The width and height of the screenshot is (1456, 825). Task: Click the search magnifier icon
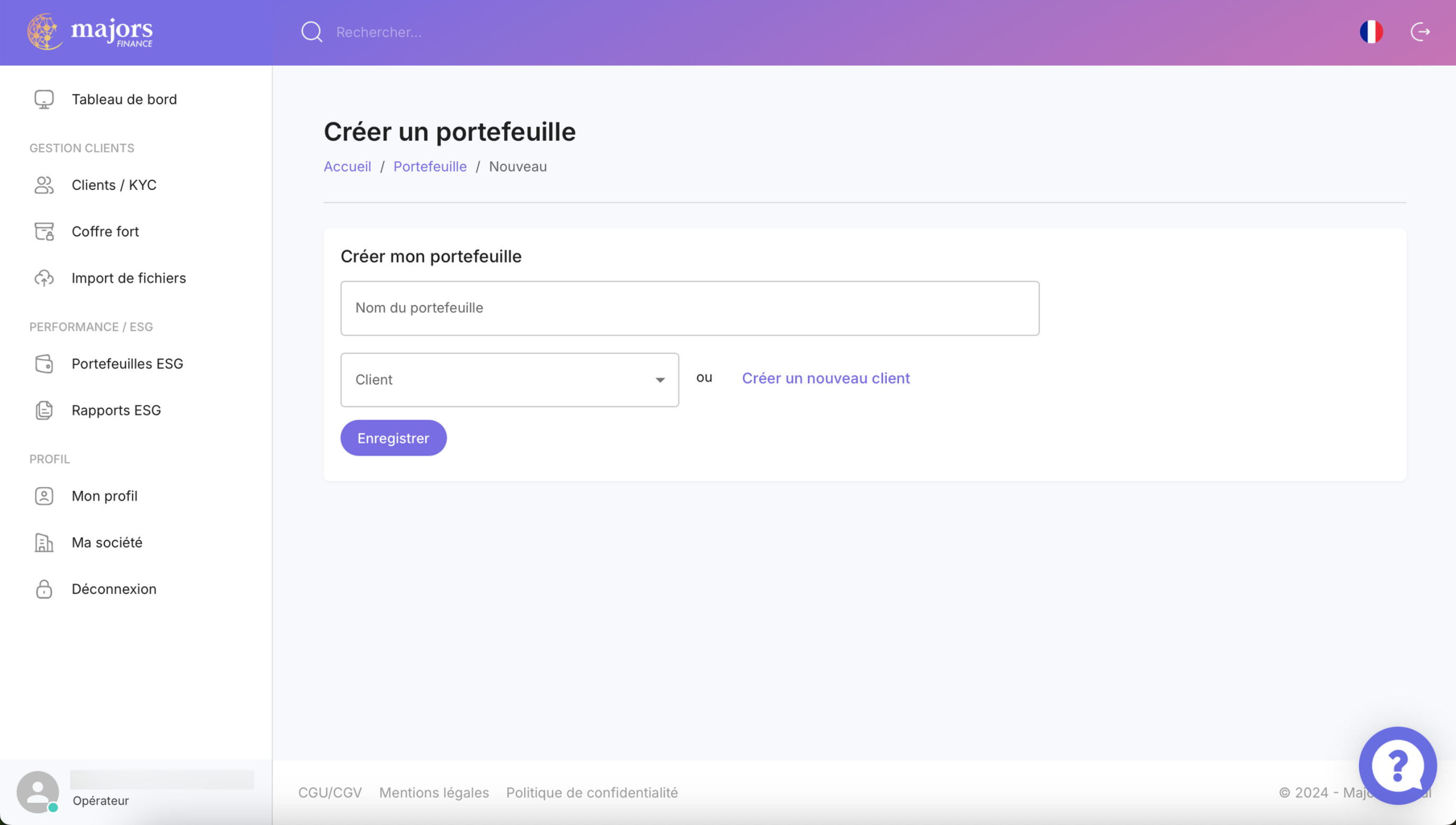point(311,32)
